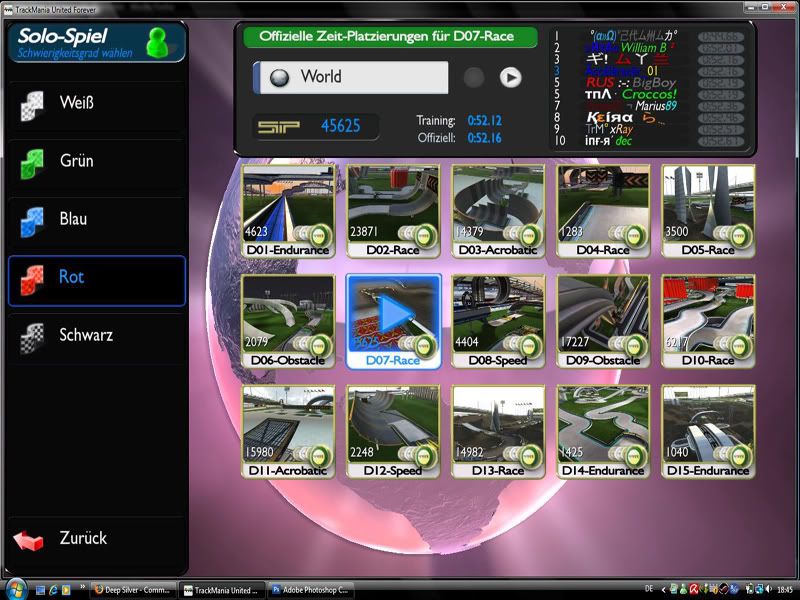Switch to Adobe Photoshop taskbar window
Screen dimensions: 800x600
310,590
